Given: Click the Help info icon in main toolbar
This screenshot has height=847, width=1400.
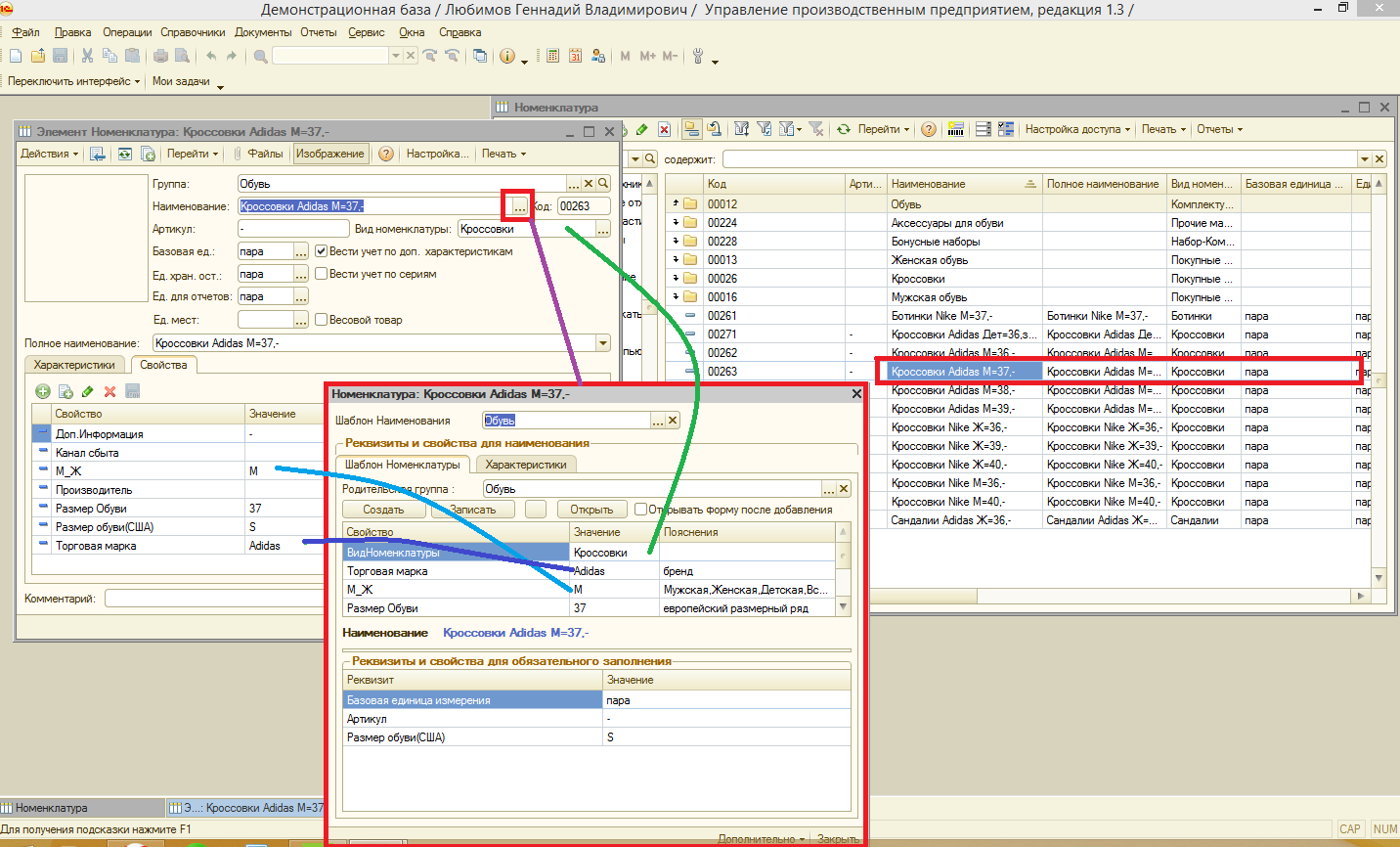Looking at the screenshot, I should tap(507, 57).
